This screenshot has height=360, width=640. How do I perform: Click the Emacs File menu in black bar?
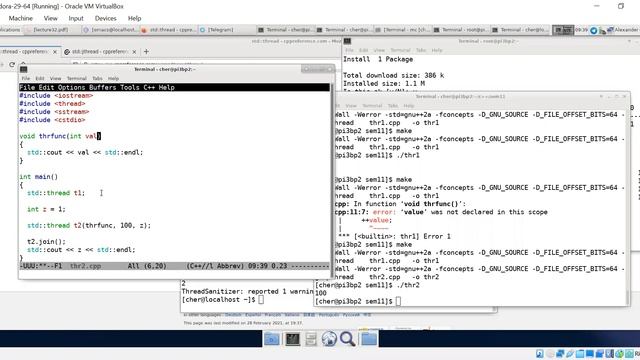click(x=27, y=87)
